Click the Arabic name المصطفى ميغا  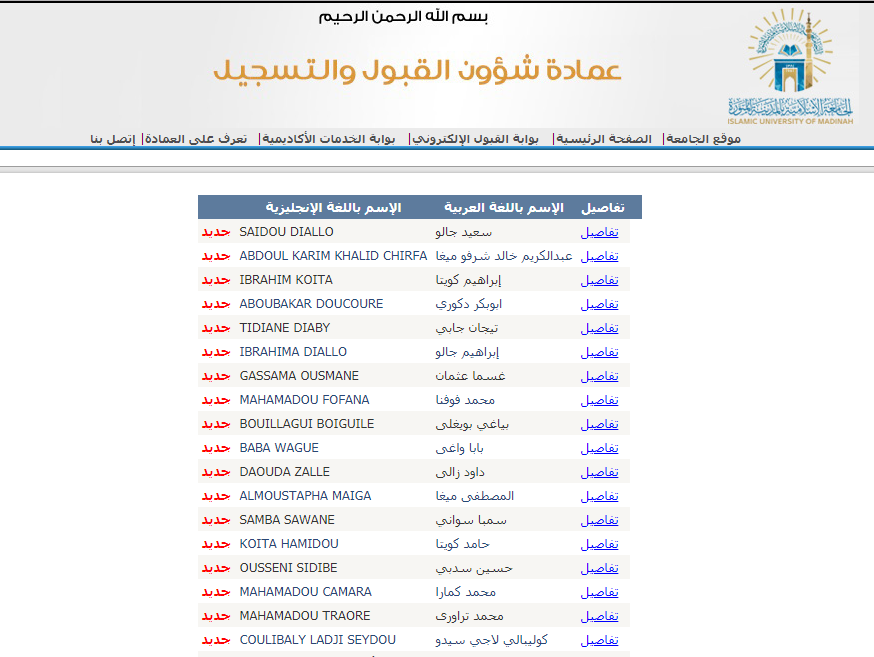pyautogui.click(x=475, y=495)
